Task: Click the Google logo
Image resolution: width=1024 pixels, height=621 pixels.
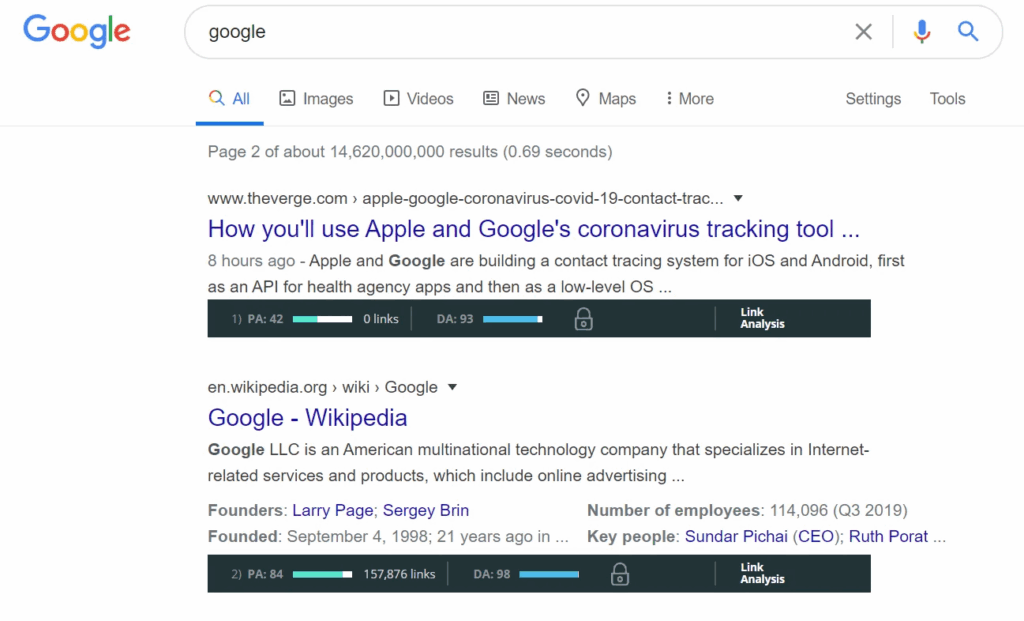Action: click(77, 31)
